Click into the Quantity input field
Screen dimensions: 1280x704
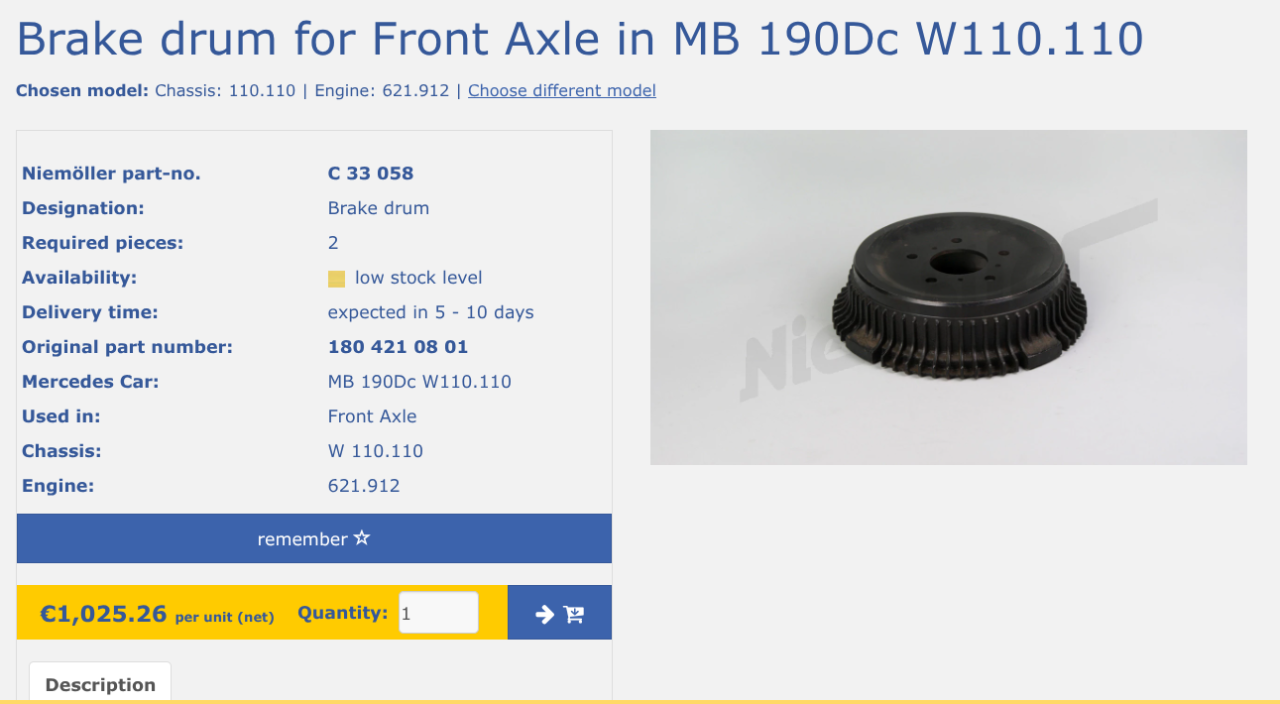[439, 613]
